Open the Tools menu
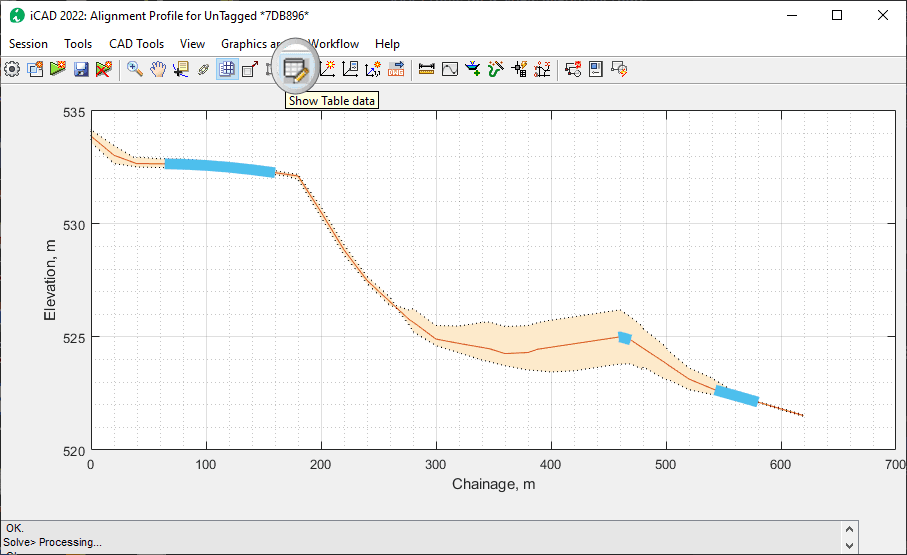 [78, 44]
